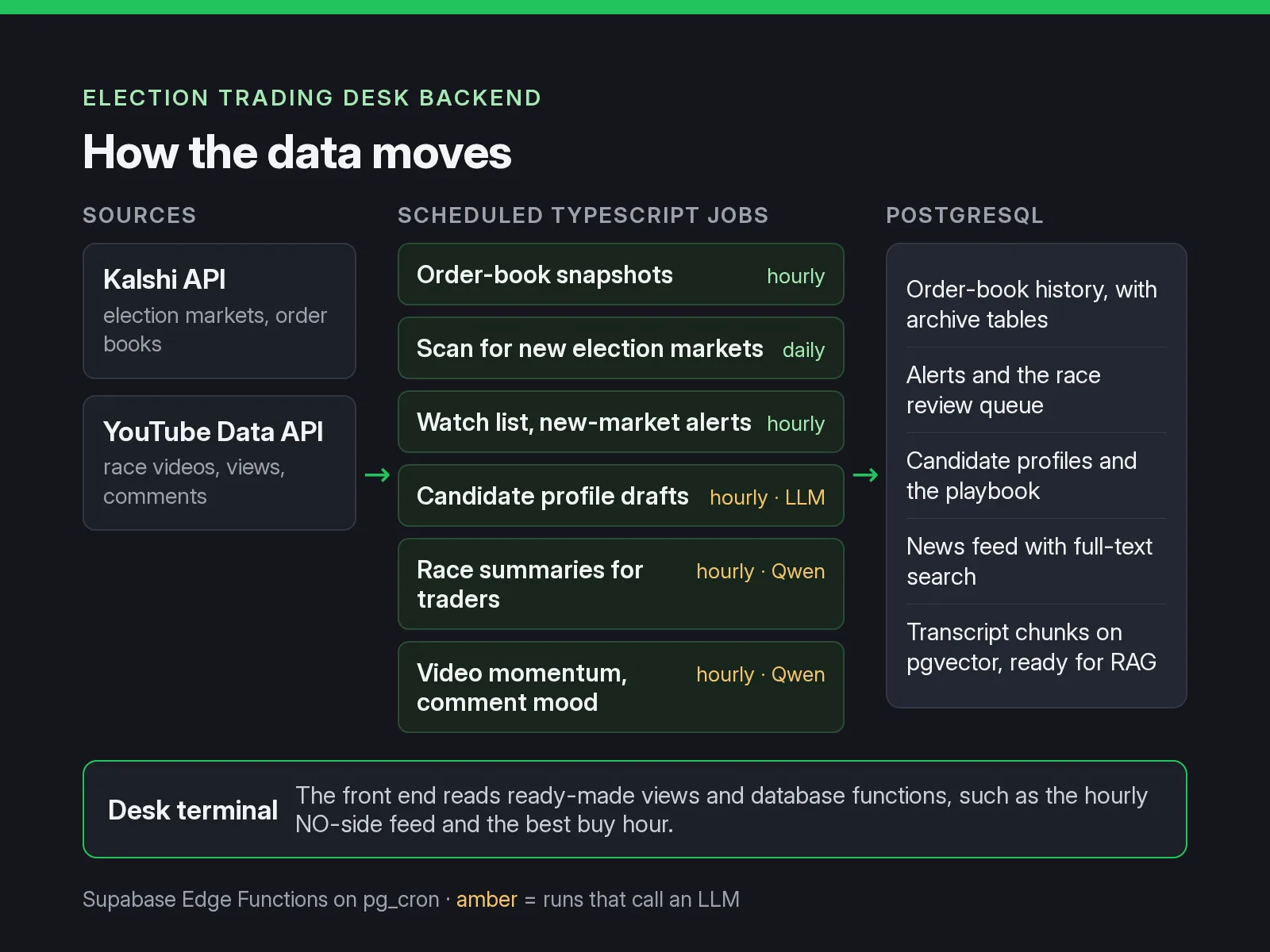Click the 'Desk terminal' label
Viewport: 1270px width, 952px height.
coord(193,810)
